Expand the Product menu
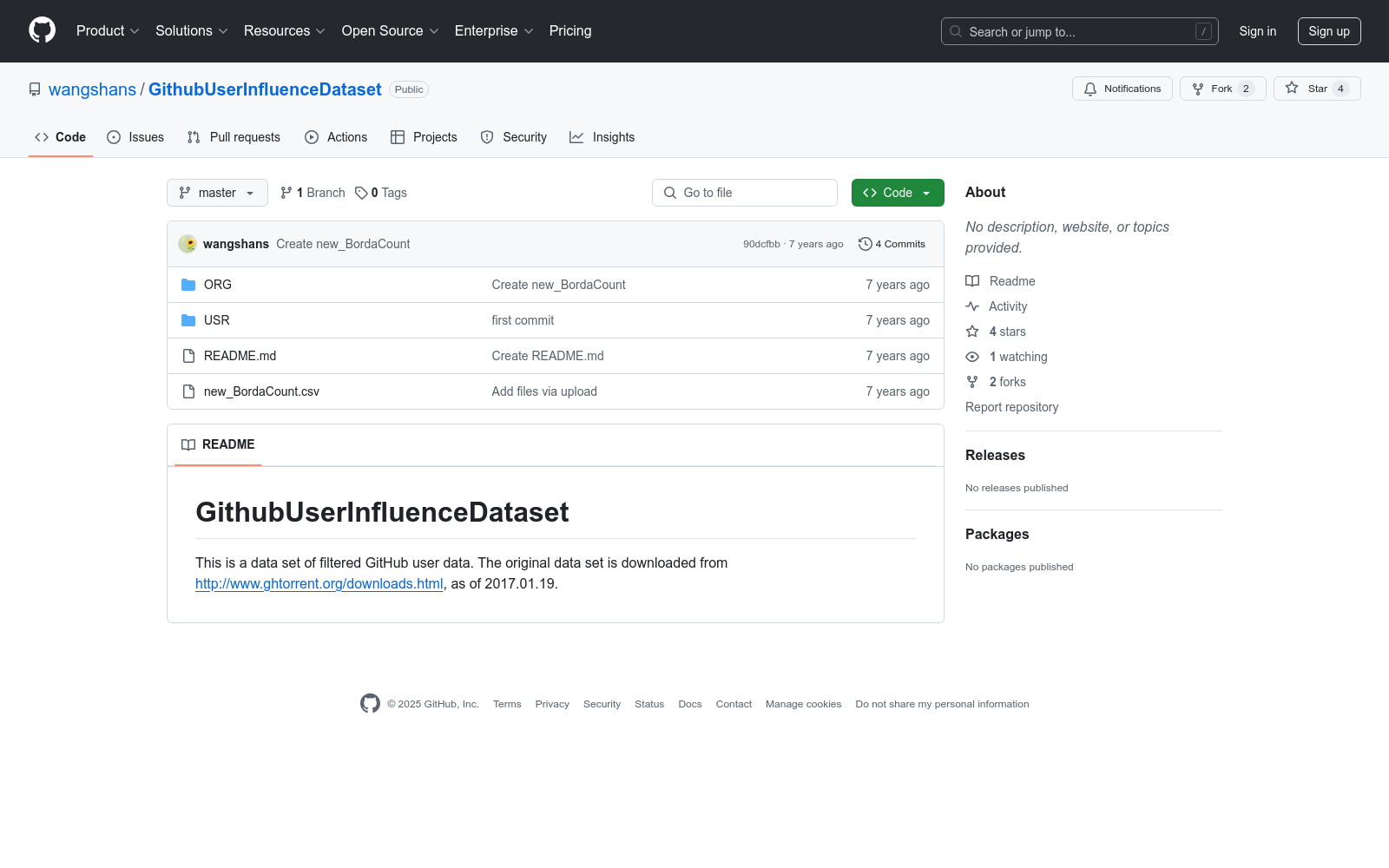1389x868 pixels. point(108,30)
